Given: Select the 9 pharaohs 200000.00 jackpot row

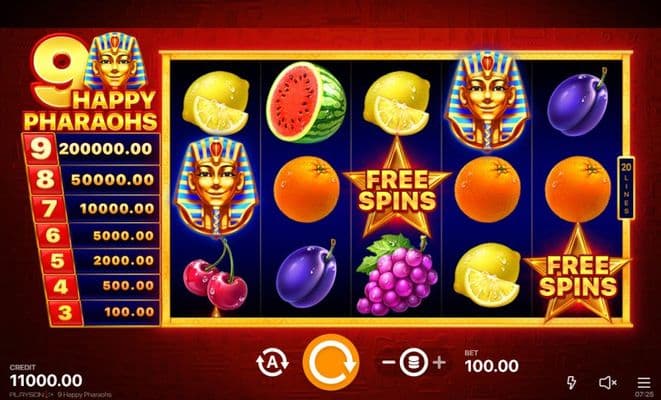Looking at the screenshot, I should [x=91, y=149].
